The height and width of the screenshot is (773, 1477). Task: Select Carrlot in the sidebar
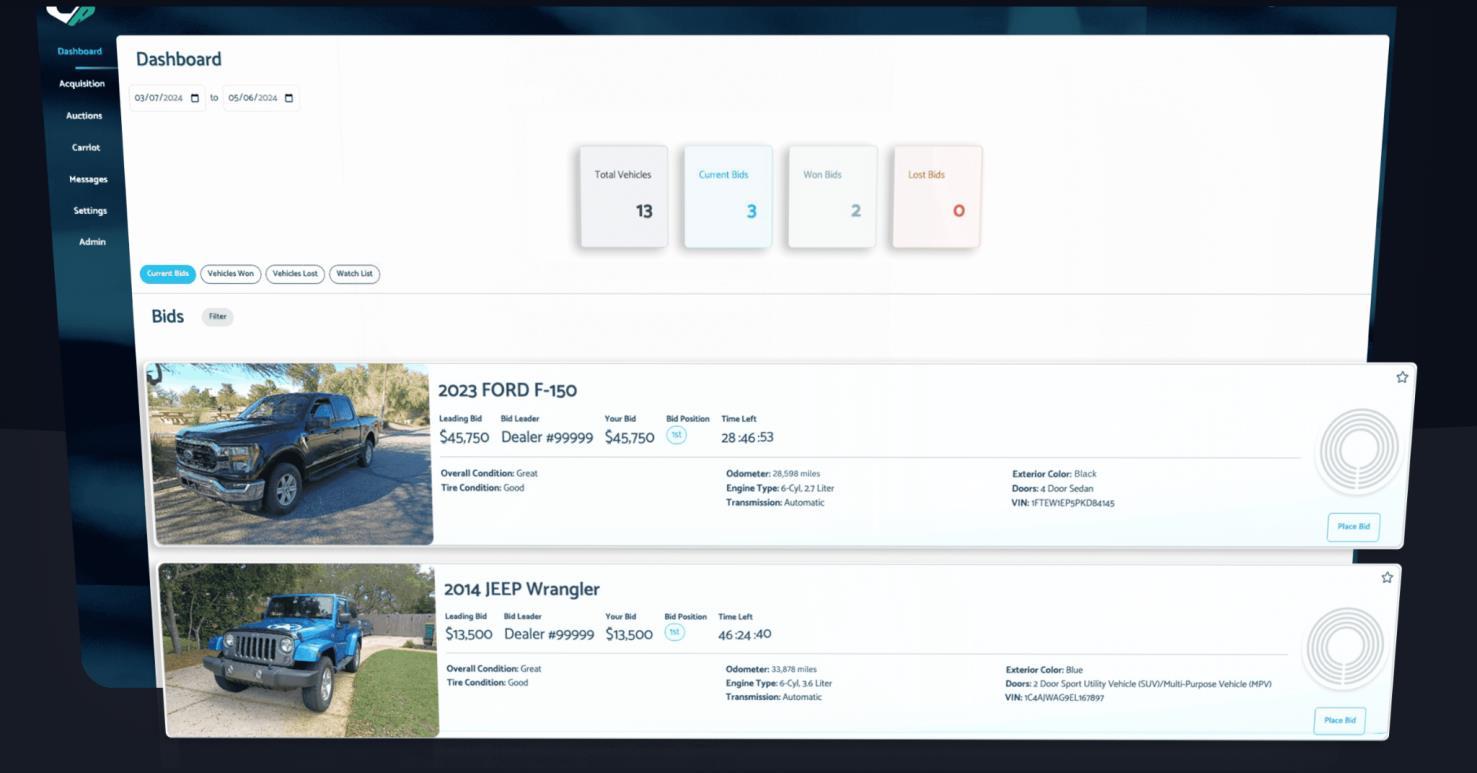[86, 148]
